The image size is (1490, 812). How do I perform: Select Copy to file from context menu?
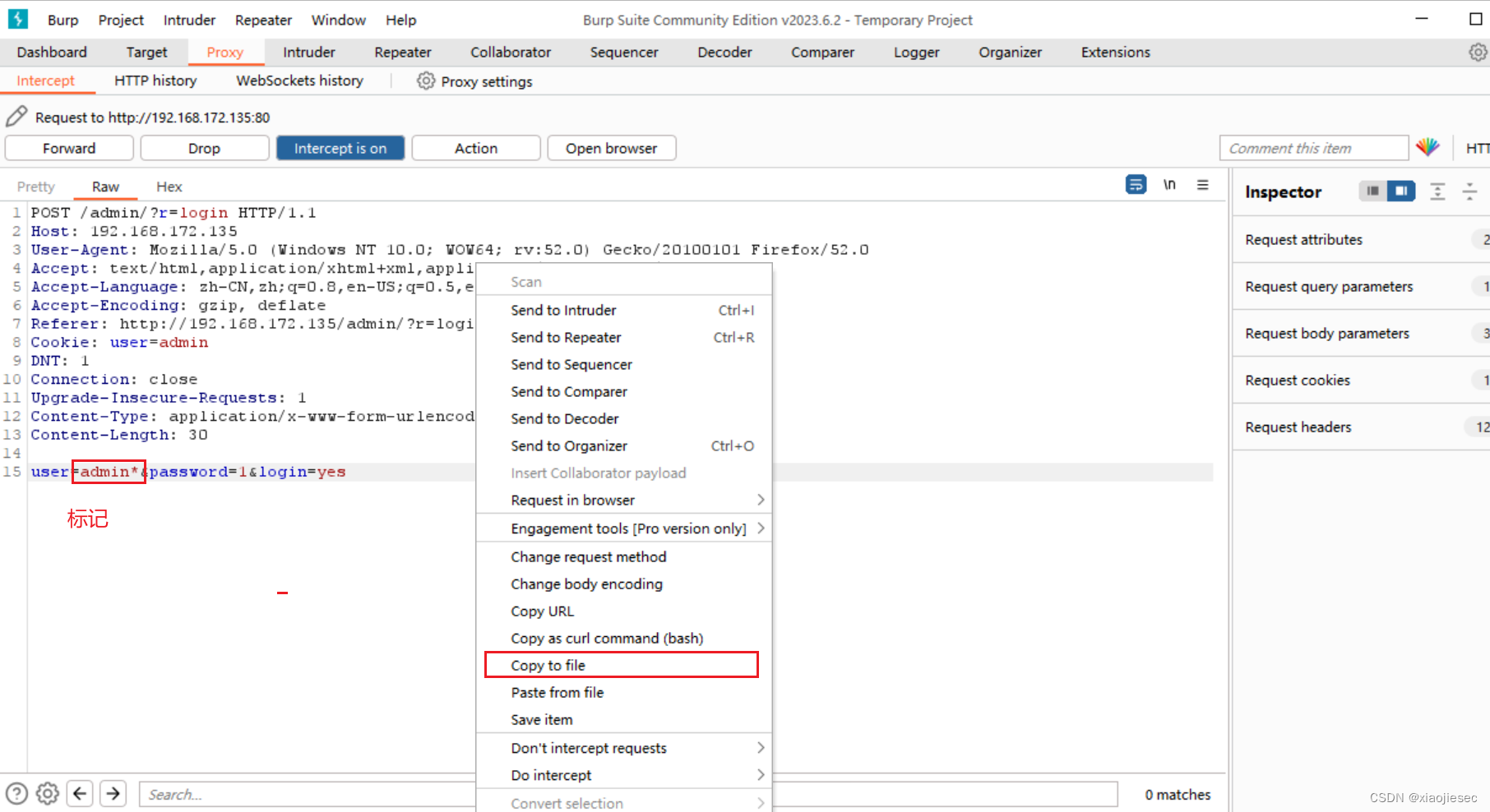point(548,665)
